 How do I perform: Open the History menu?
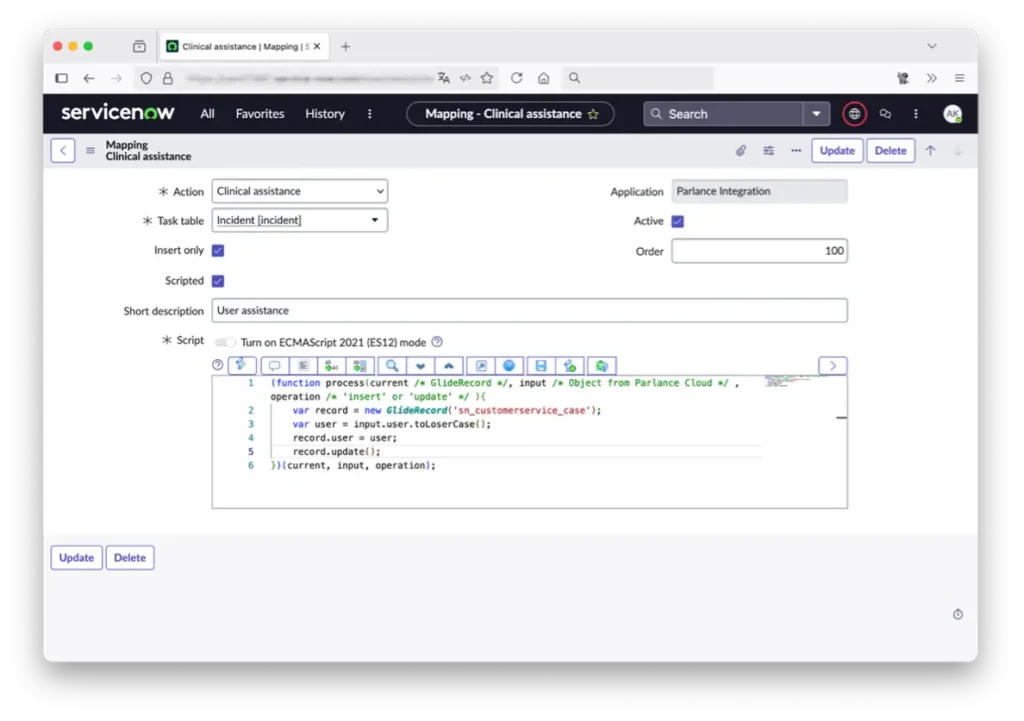(325, 114)
